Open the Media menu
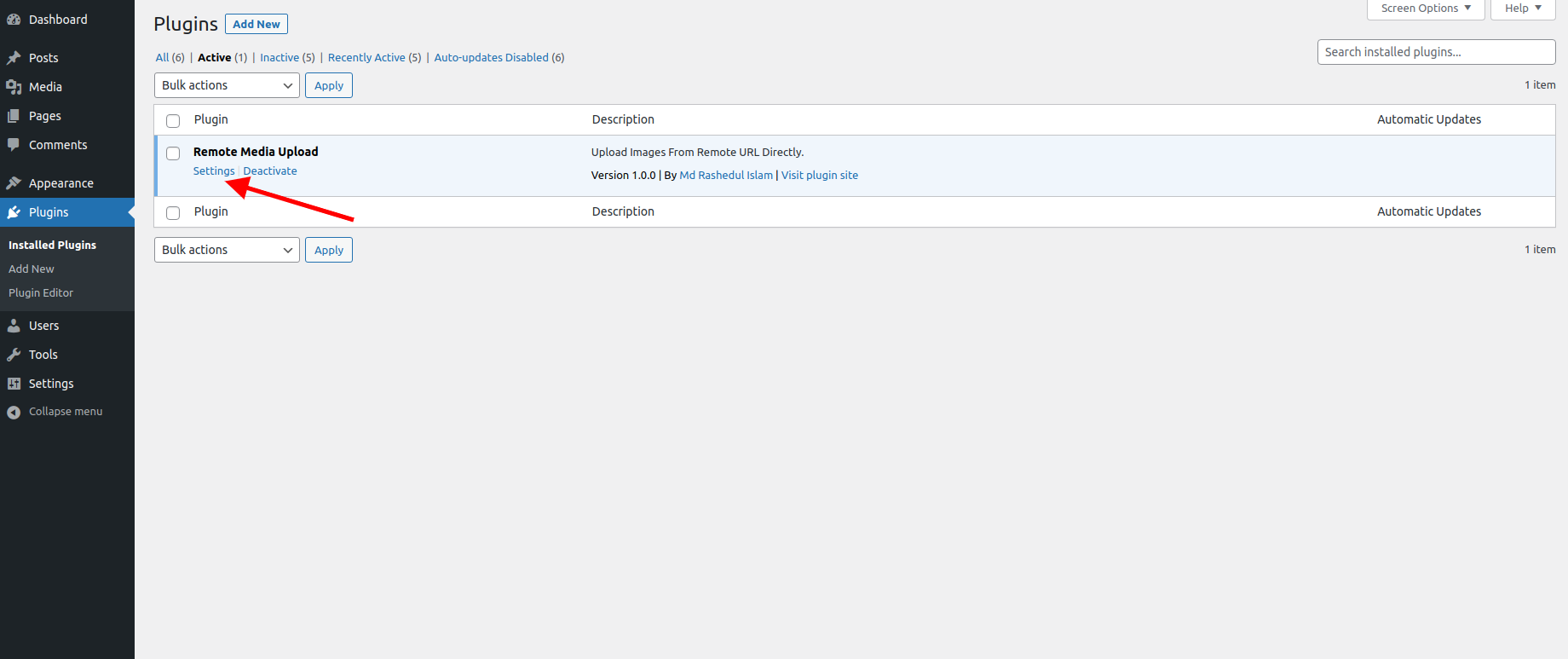Screen dimensions: 1568x659 [45, 87]
